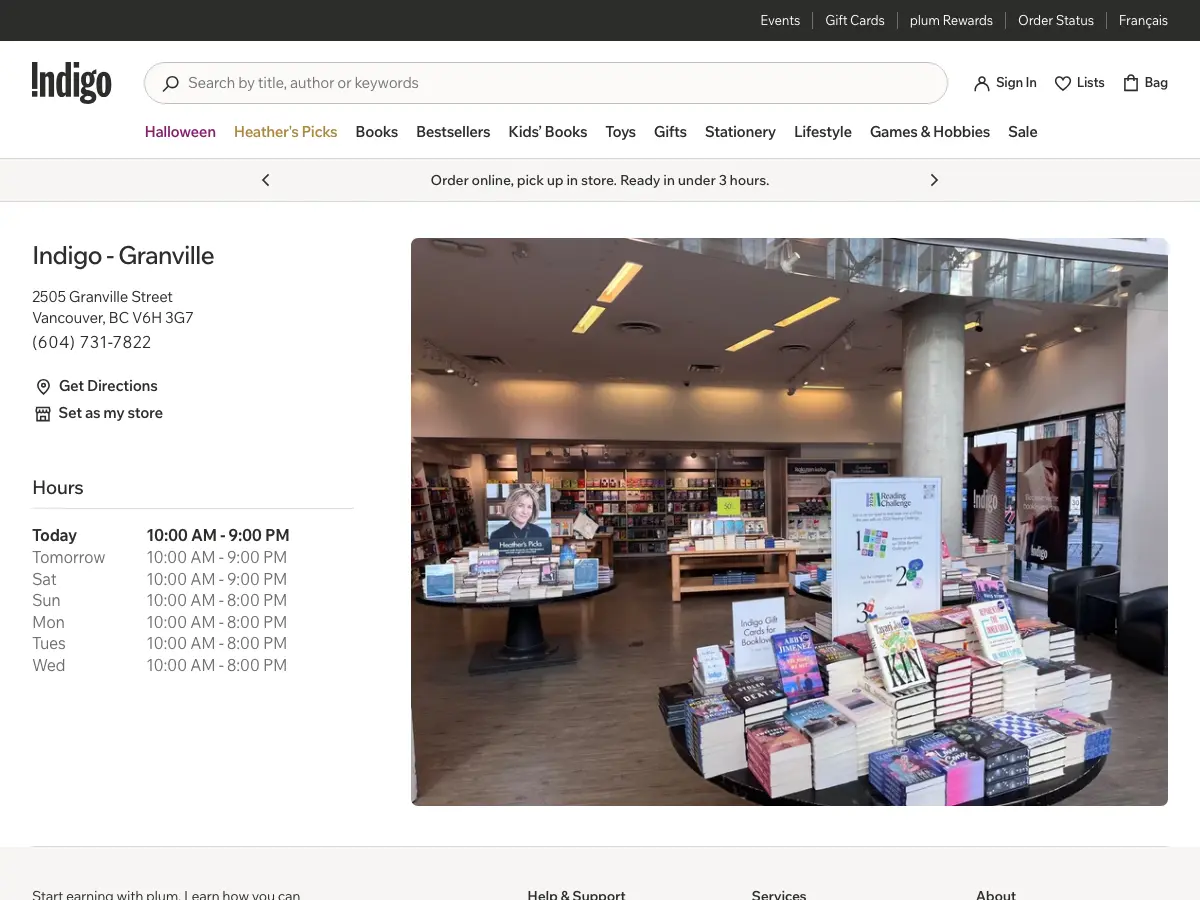Click the promo text about store pickup

coord(600,180)
